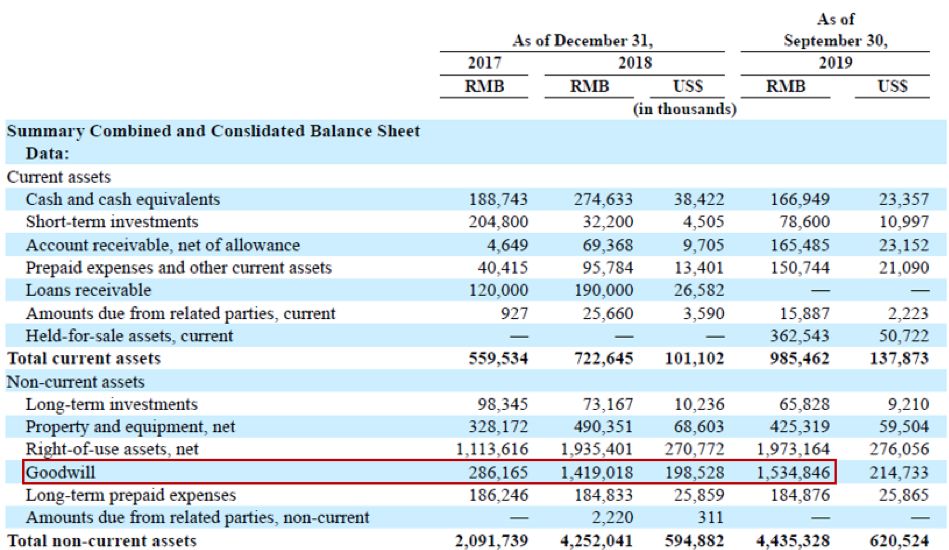Select the (in thousands) note text
Viewport: 949px width, 550px height.
(x=685, y=109)
